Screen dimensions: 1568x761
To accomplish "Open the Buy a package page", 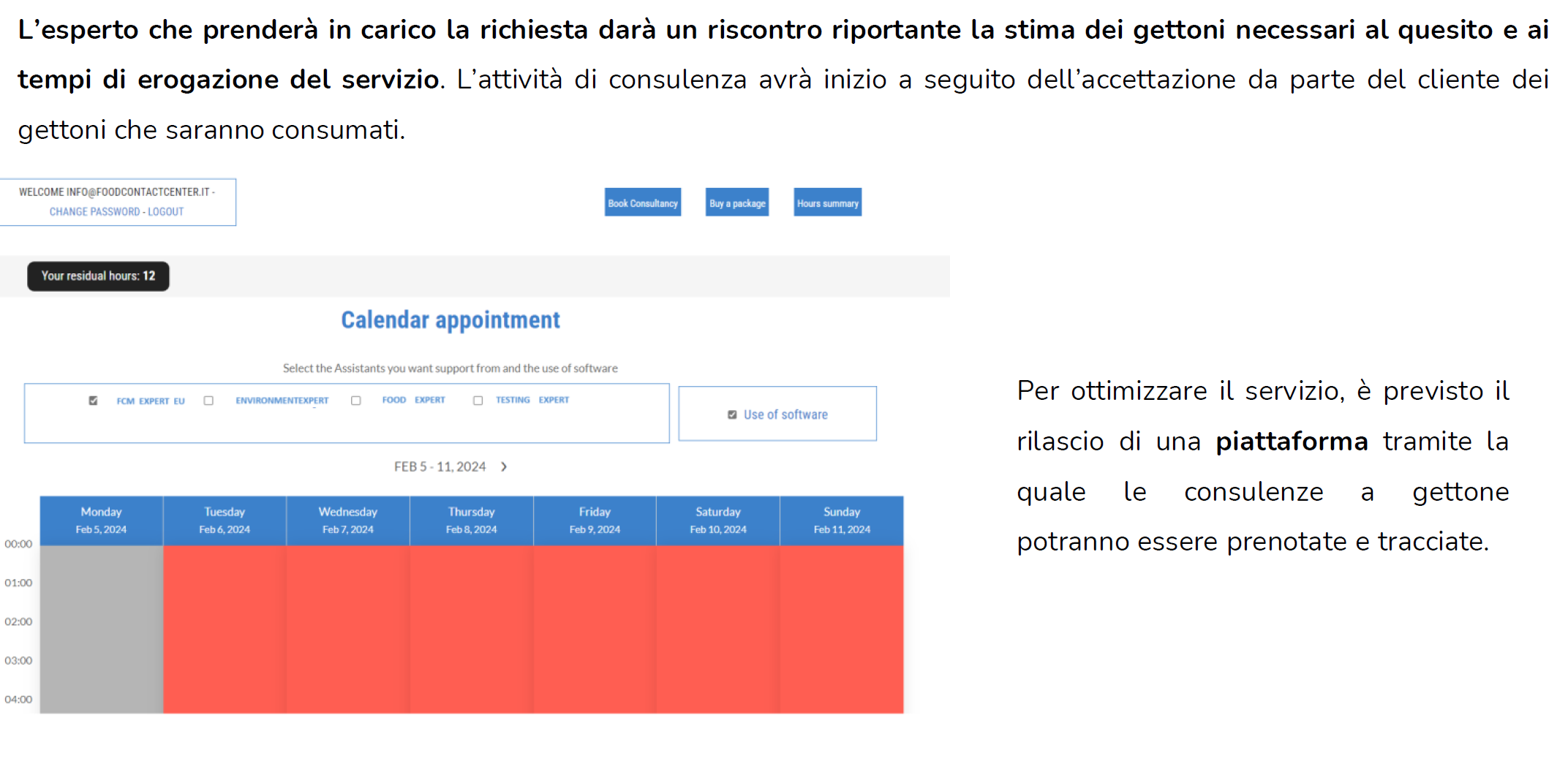I will click(x=736, y=203).
